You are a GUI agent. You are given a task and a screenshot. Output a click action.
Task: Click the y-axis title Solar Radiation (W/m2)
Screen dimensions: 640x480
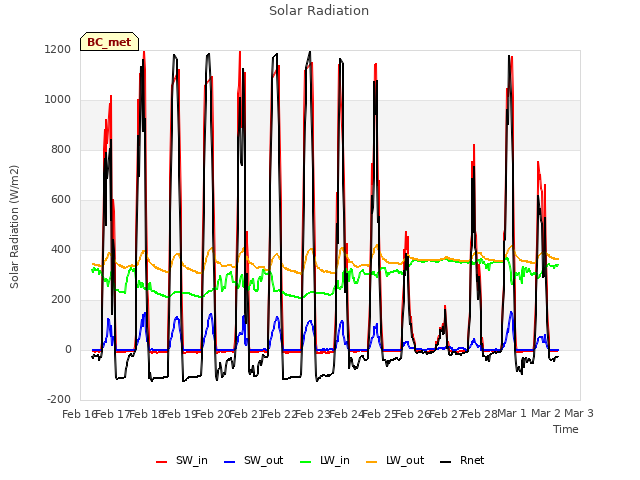(14, 227)
